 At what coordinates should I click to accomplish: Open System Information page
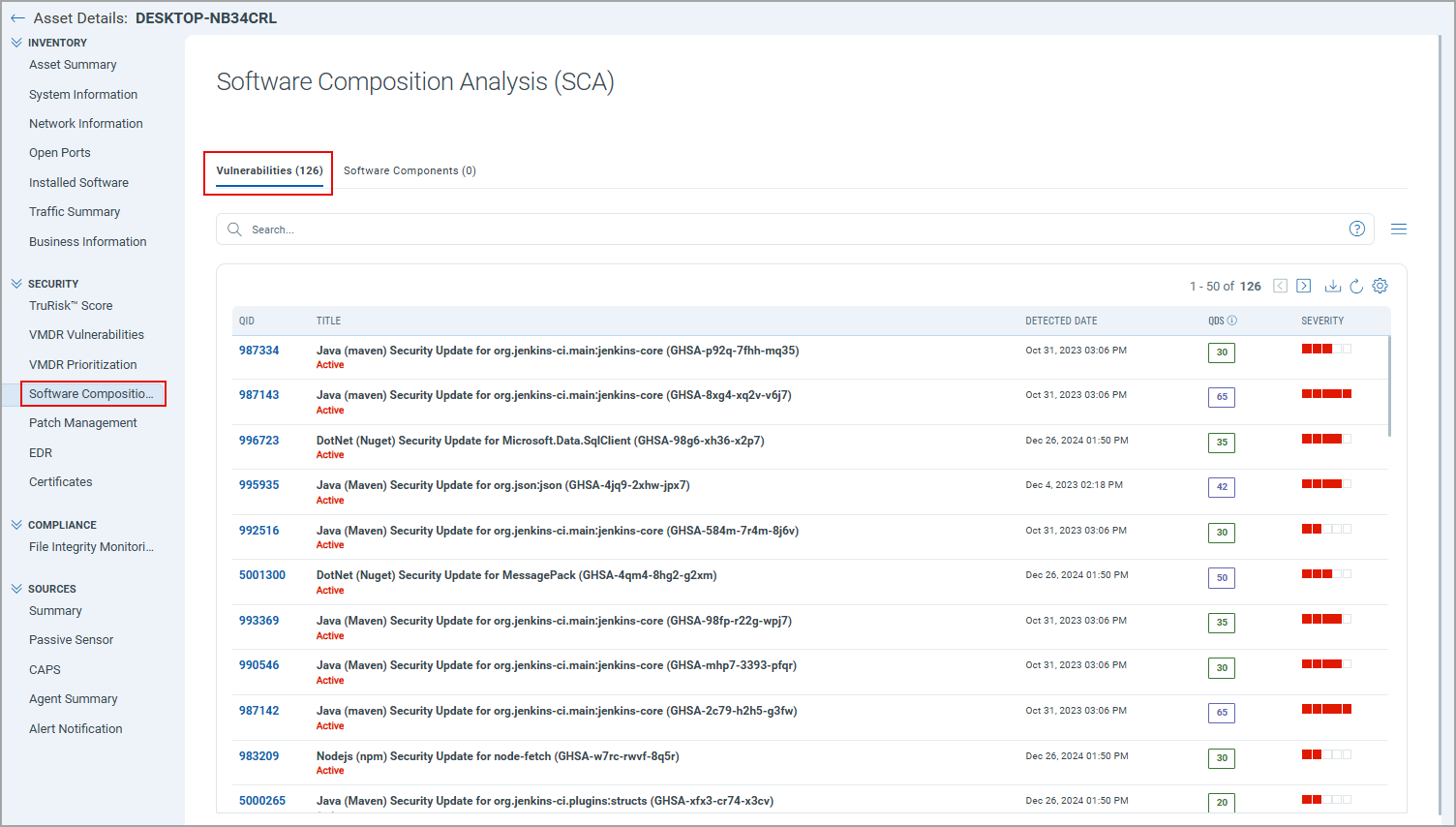(x=83, y=95)
